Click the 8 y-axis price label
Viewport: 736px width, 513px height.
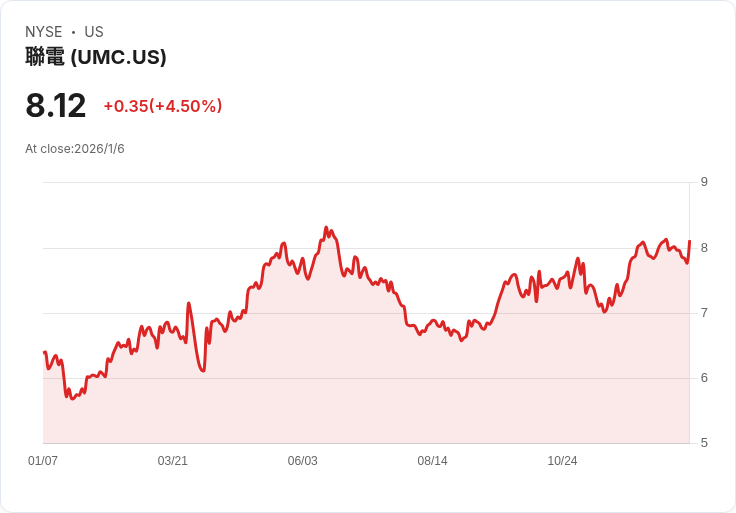click(704, 248)
